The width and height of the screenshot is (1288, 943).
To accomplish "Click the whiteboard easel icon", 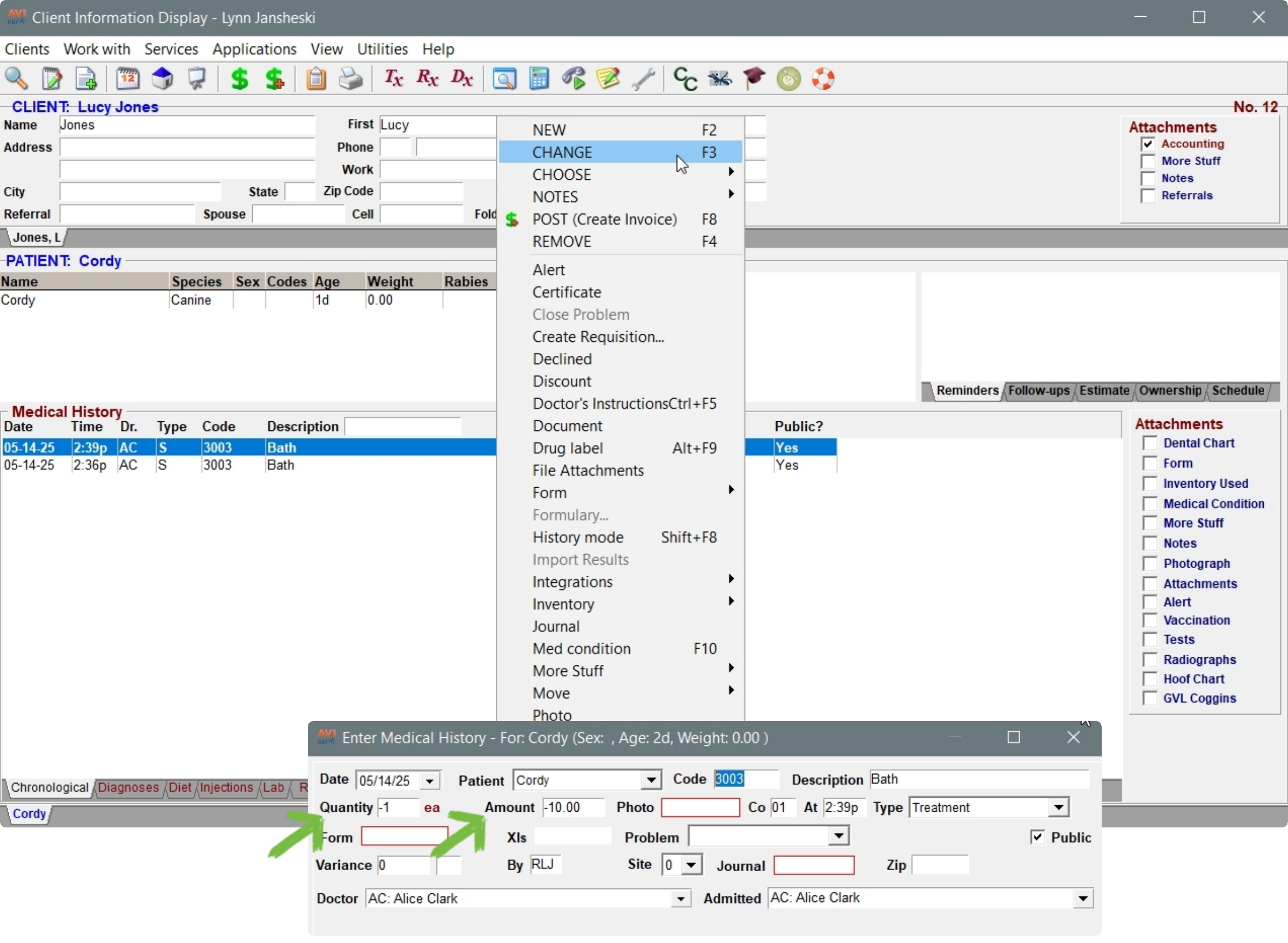I will [197, 78].
